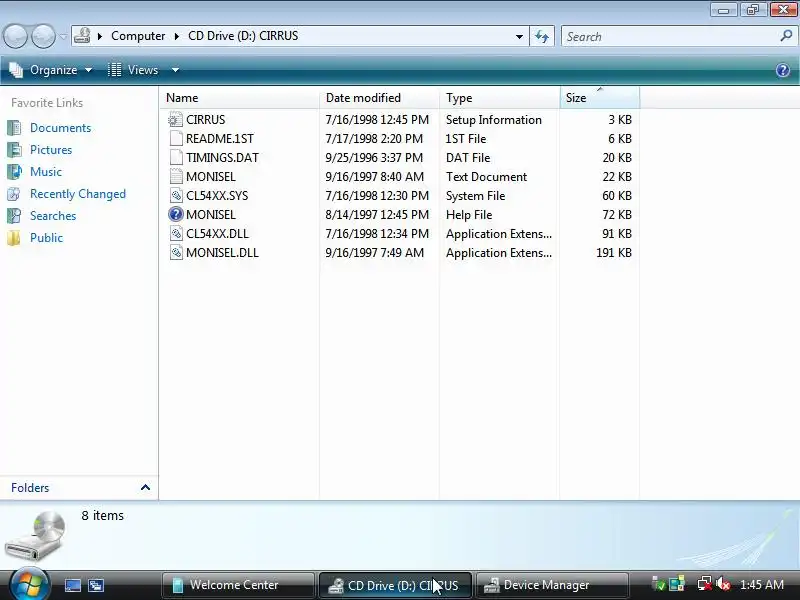800x600 pixels.
Task: Sort by Name column header
Action: (x=239, y=97)
